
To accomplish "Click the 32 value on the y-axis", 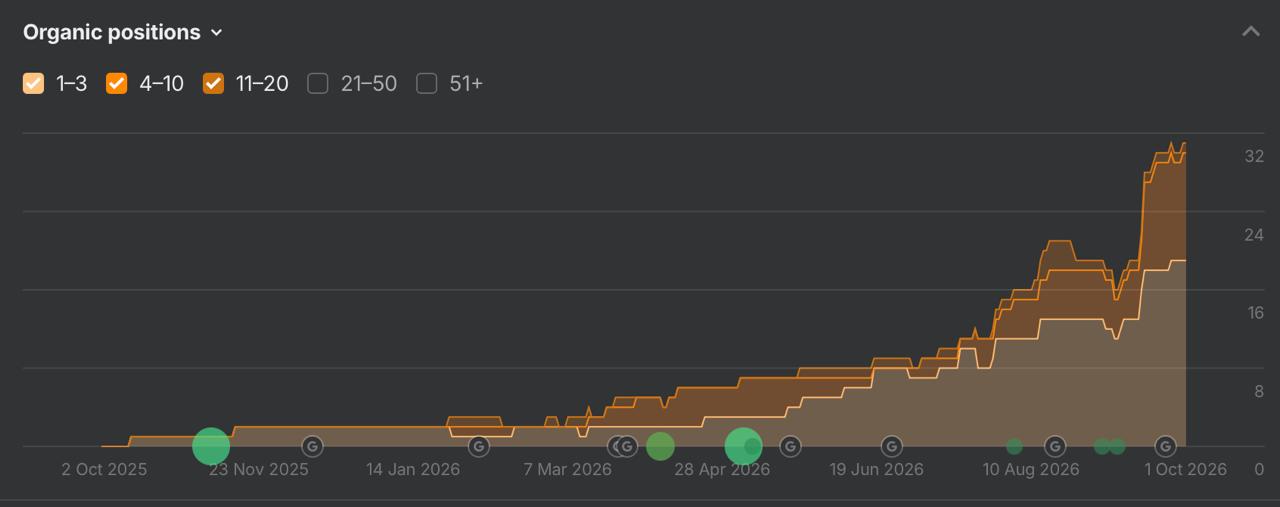I will 1254,157.
